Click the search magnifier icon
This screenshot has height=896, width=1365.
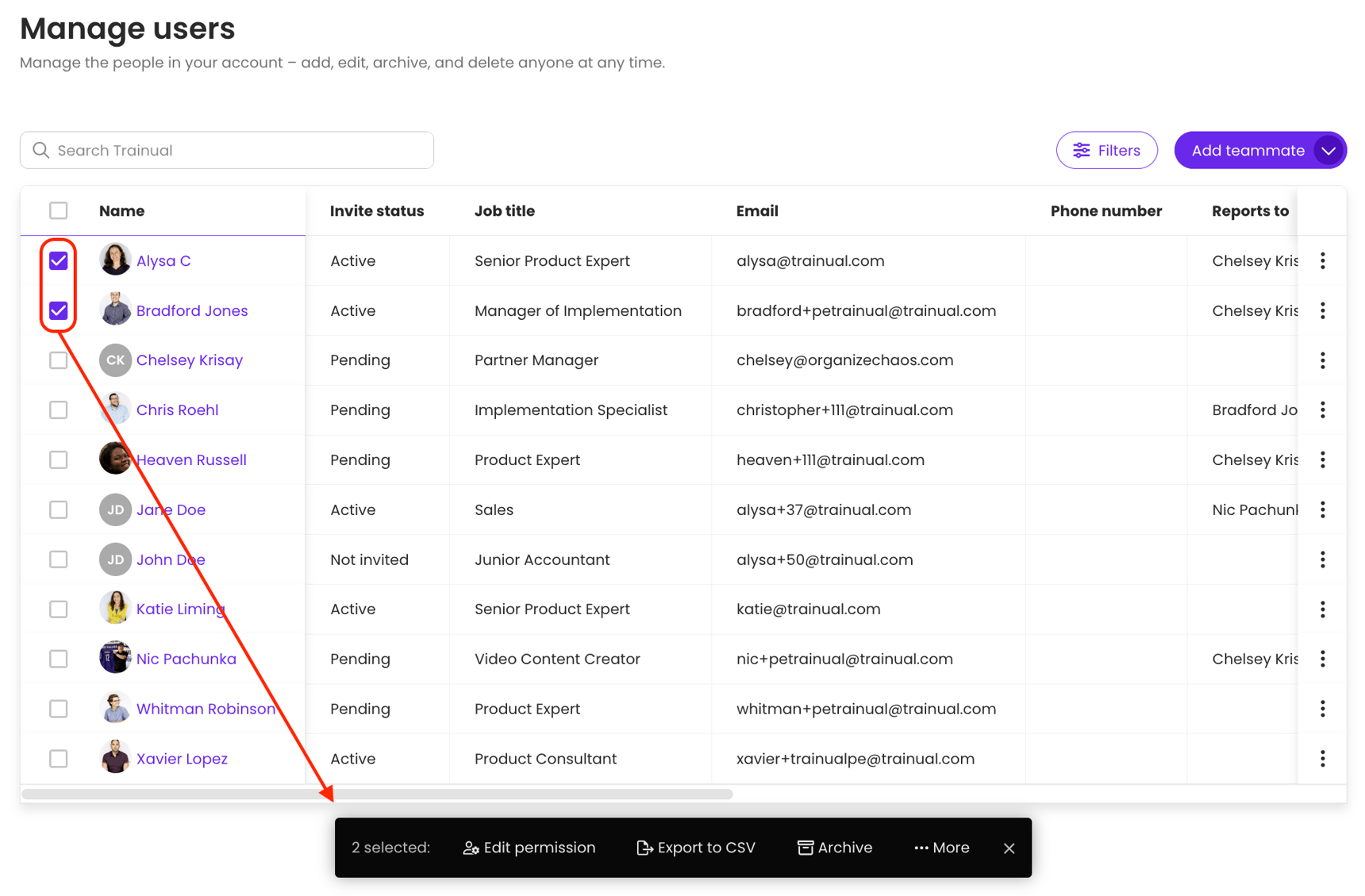click(x=40, y=150)
